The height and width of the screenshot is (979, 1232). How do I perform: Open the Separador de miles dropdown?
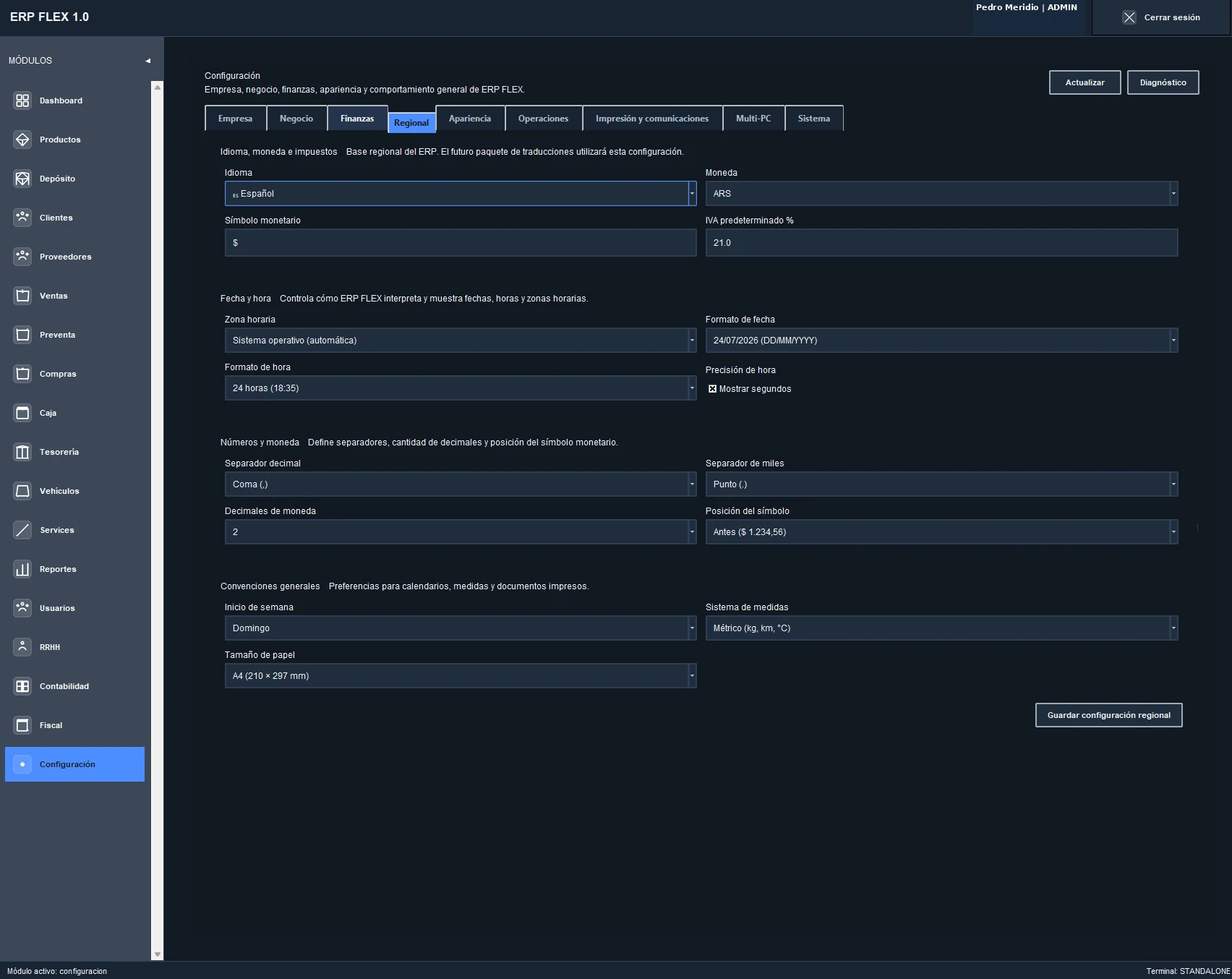point(941,484)
